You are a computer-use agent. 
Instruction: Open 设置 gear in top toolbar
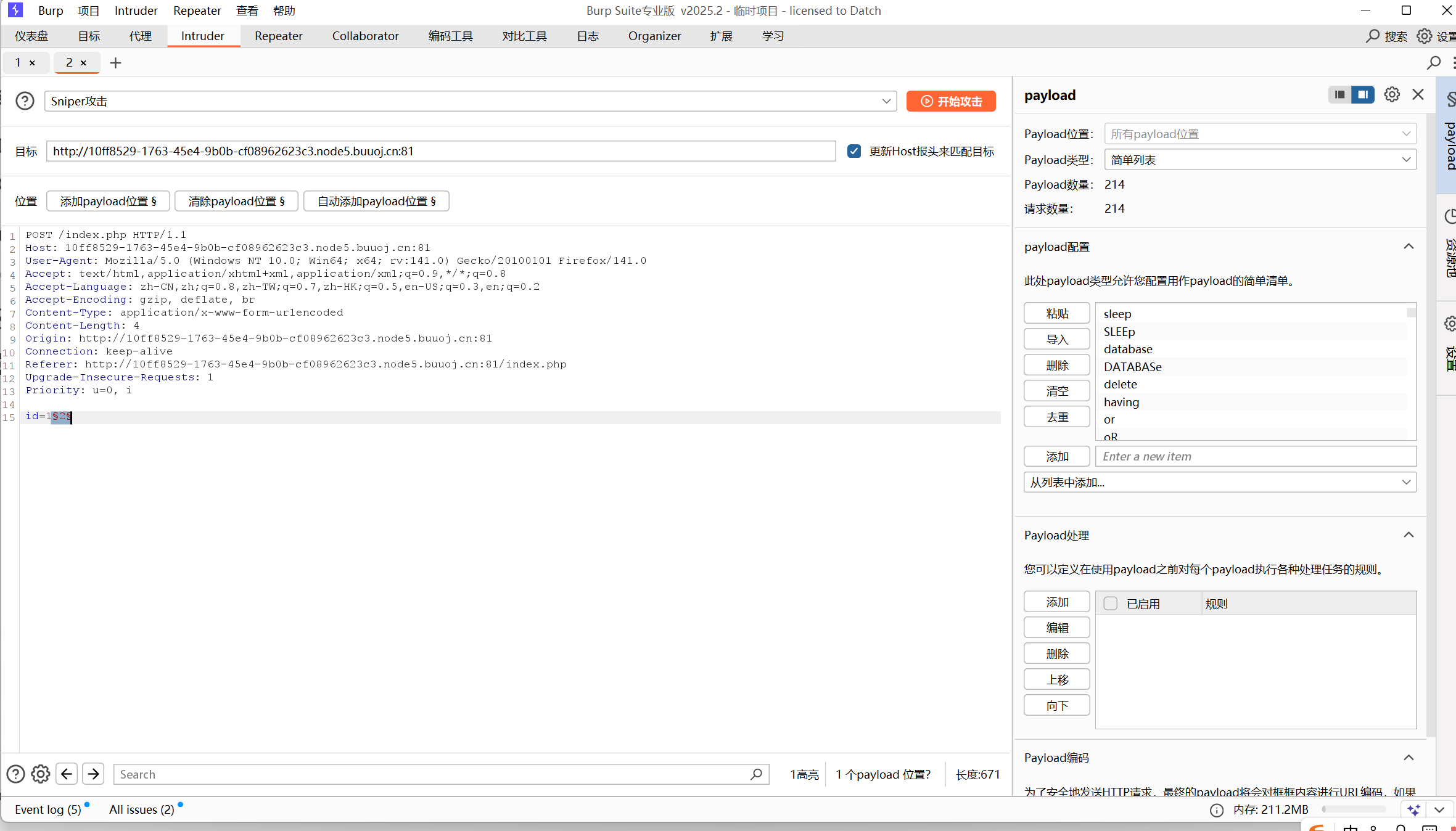tap(1424, 36)
